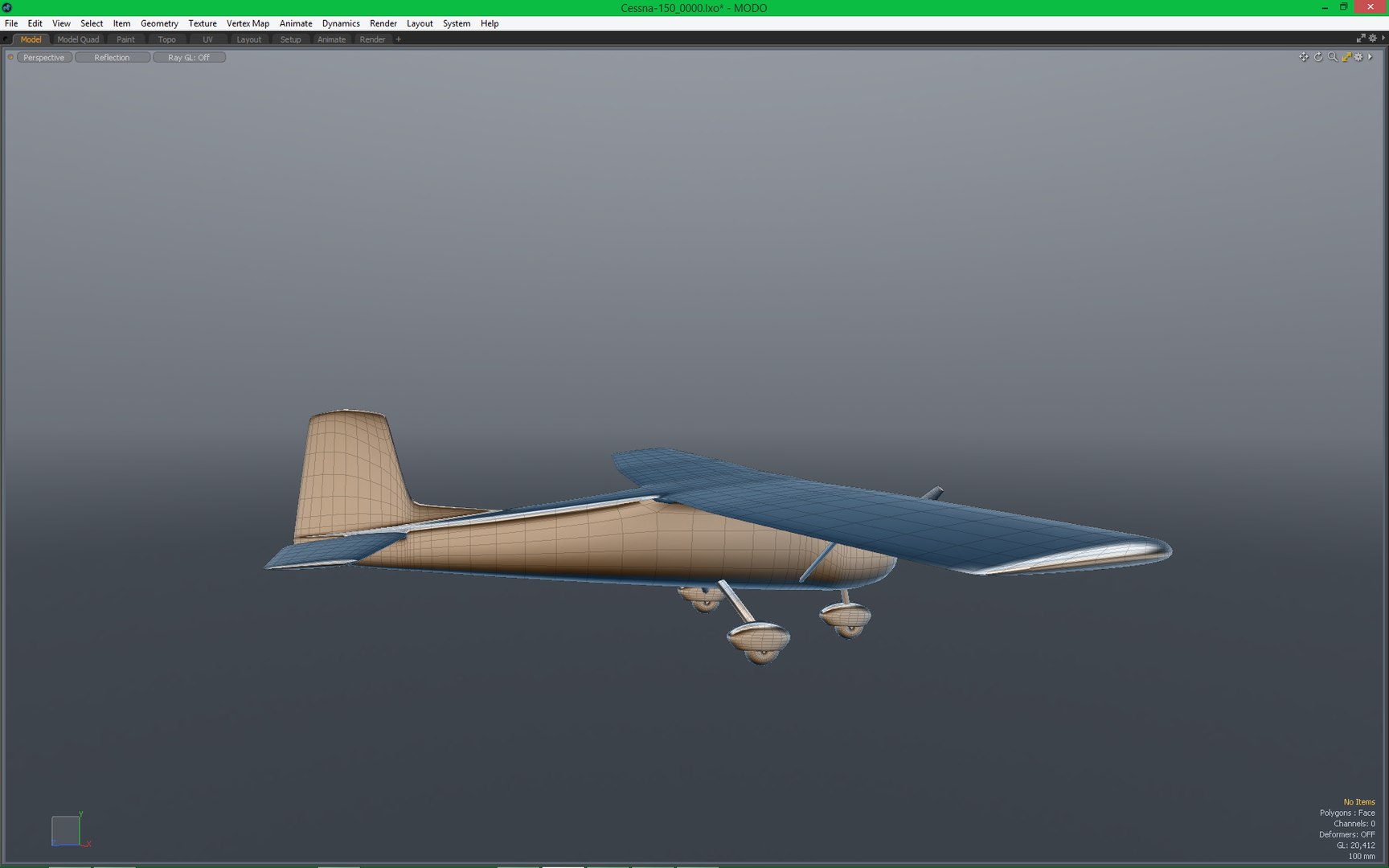Open the Help menu
This screenshot has height=868, width=1389.
coord(490,23)
